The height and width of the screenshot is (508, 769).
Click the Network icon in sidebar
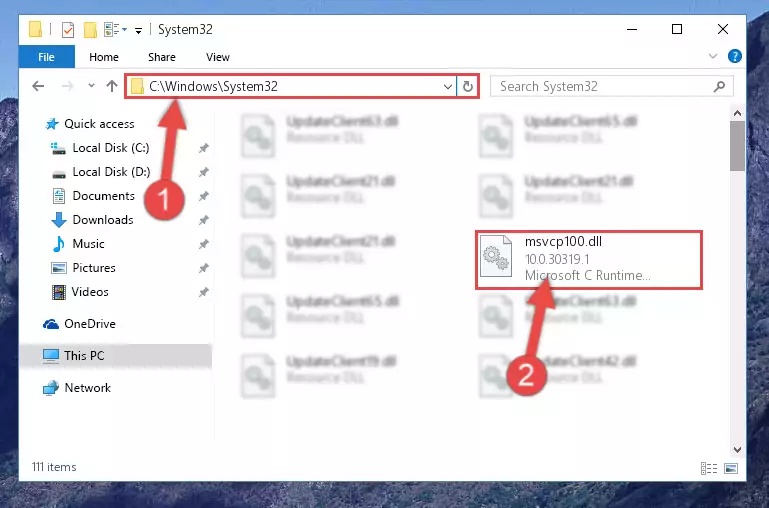[51, 388]
